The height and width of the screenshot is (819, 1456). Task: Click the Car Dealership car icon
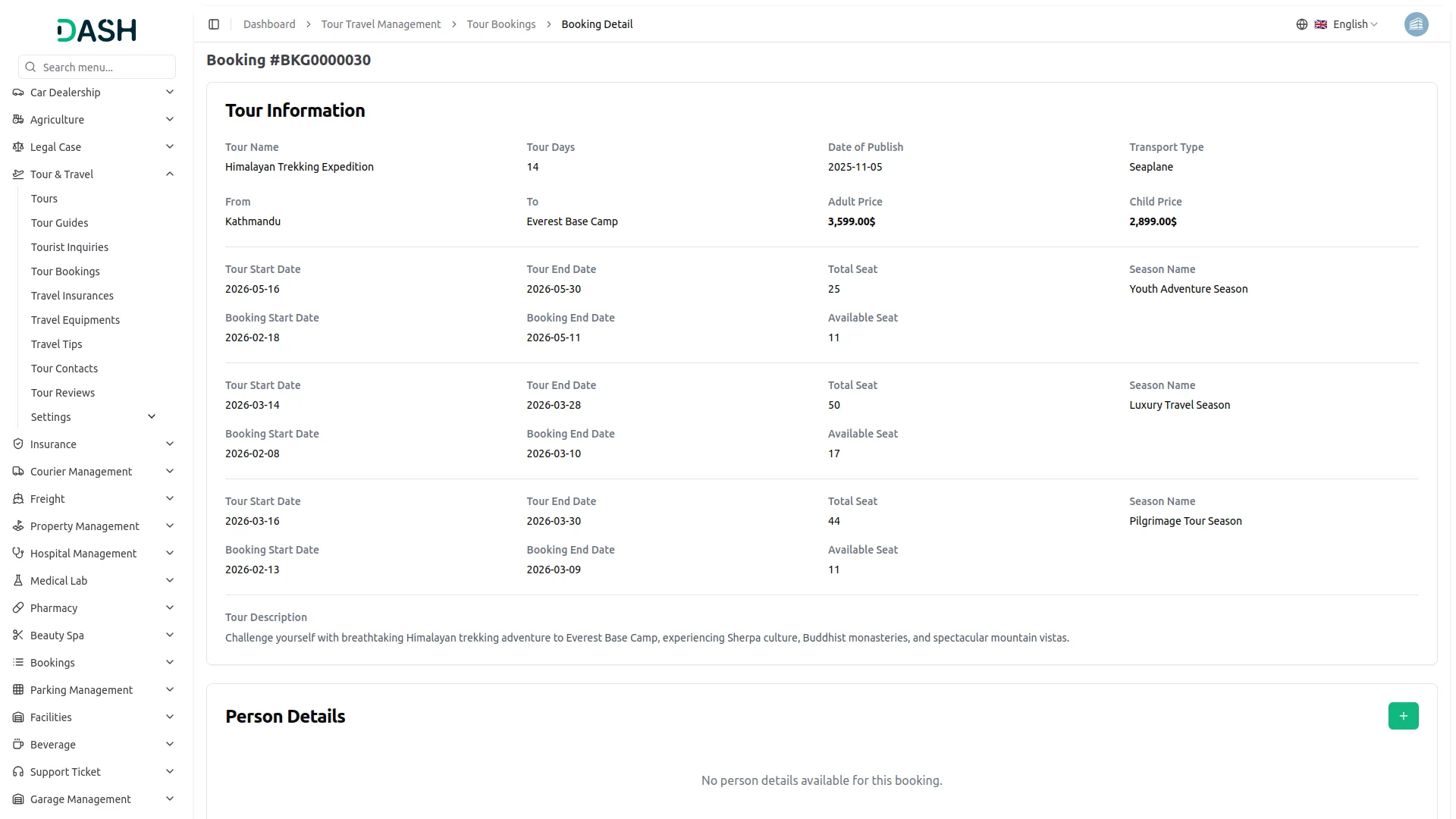pyautogui.click(x=18, y=93)
